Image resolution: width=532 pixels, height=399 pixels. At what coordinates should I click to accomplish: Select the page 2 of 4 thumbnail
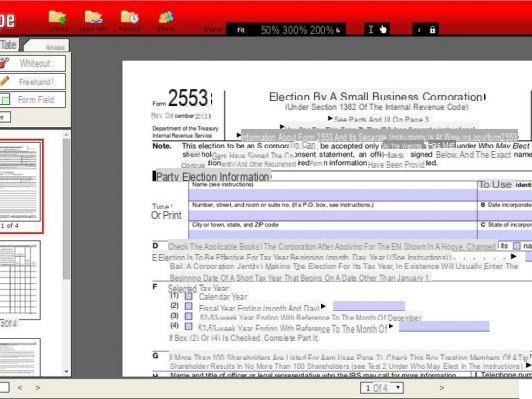click(x=20, y=280)
